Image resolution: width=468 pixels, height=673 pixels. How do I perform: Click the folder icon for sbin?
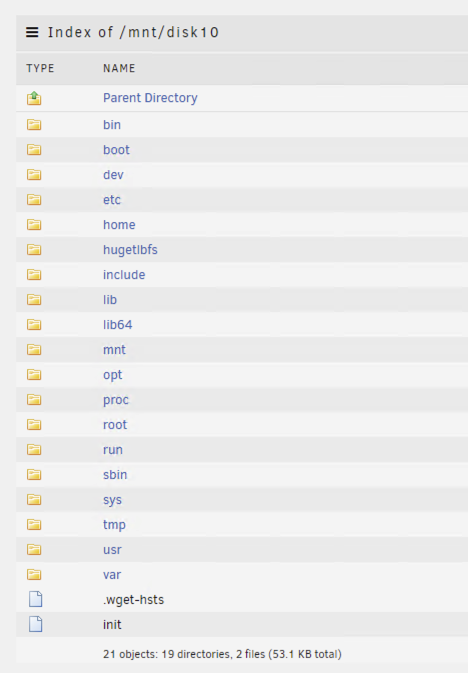(x=34, y=475)
